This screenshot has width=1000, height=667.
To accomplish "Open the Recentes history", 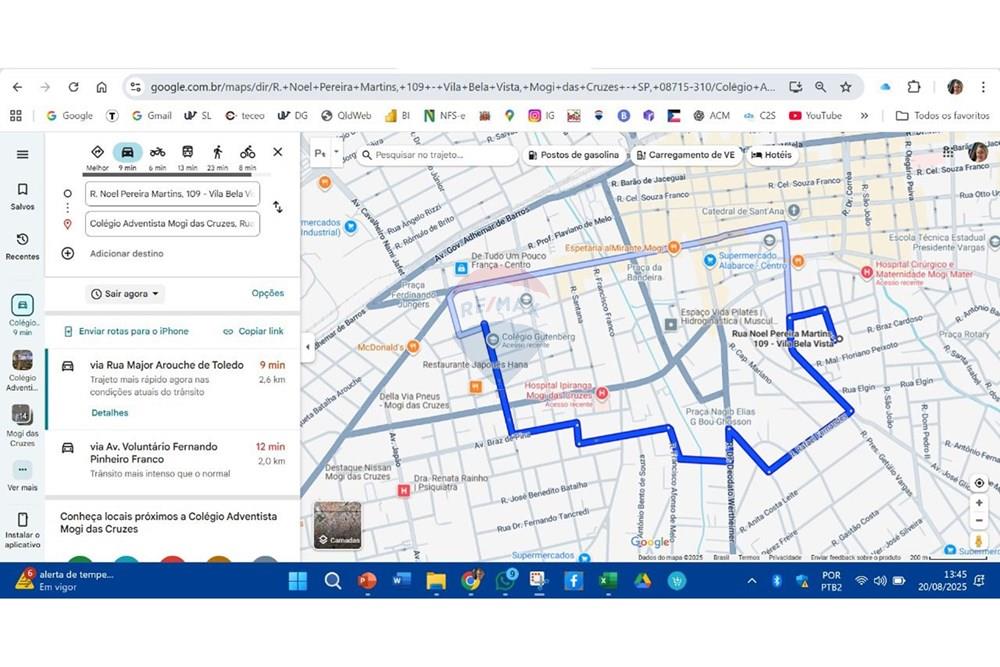I will click(x=22, y=245).
